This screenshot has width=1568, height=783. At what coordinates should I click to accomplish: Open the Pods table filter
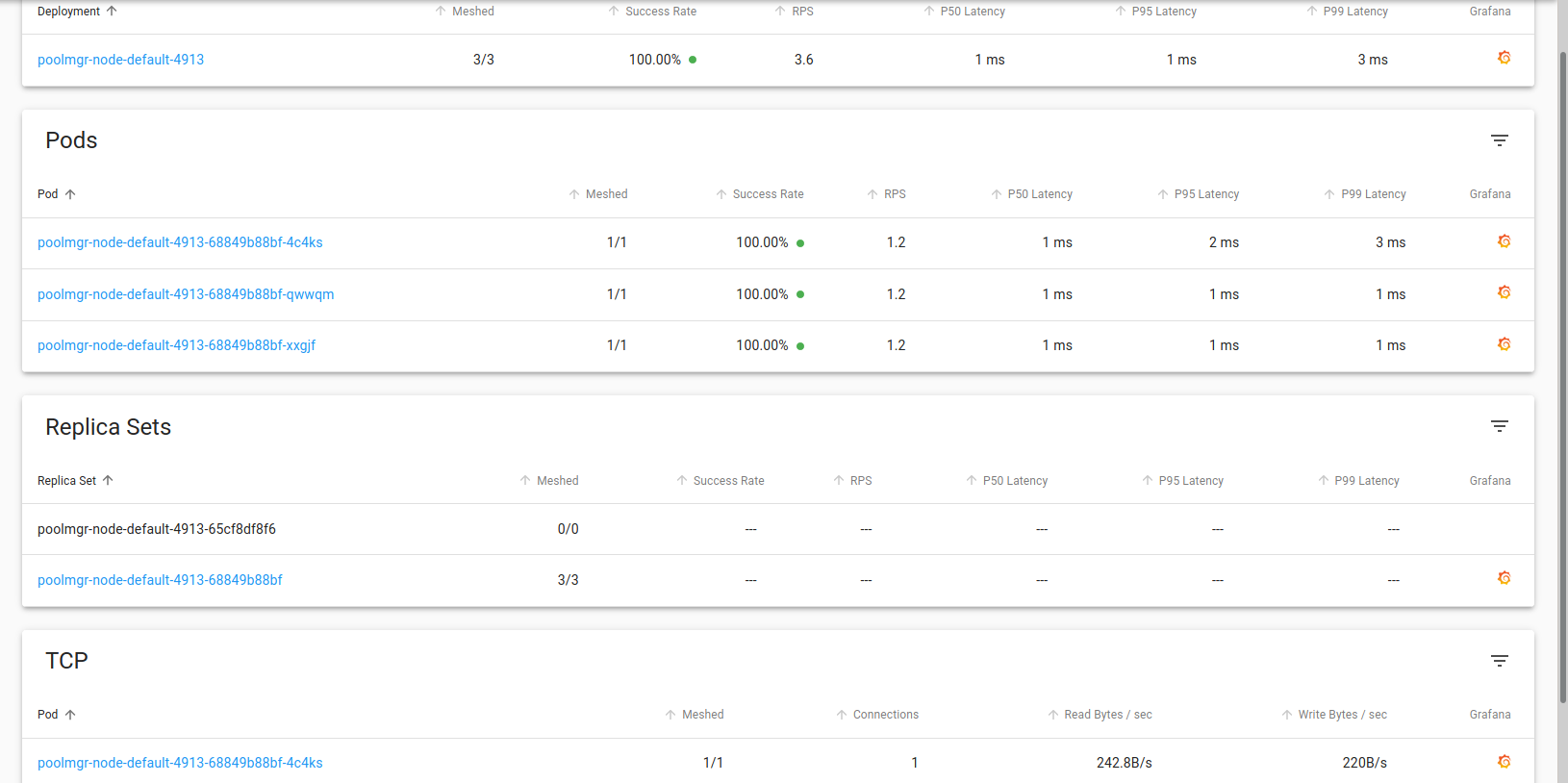(1499, 140)
